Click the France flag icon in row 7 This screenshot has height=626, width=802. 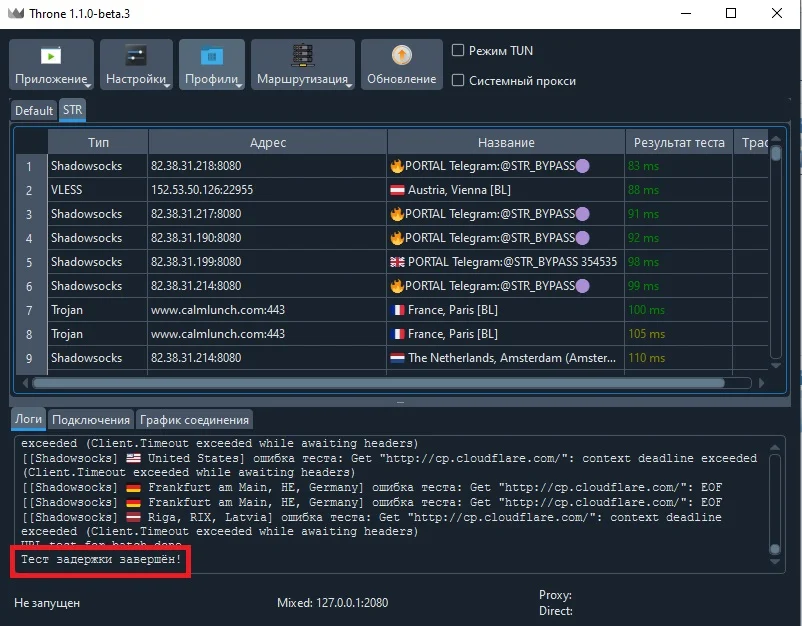tap(397, 310)
